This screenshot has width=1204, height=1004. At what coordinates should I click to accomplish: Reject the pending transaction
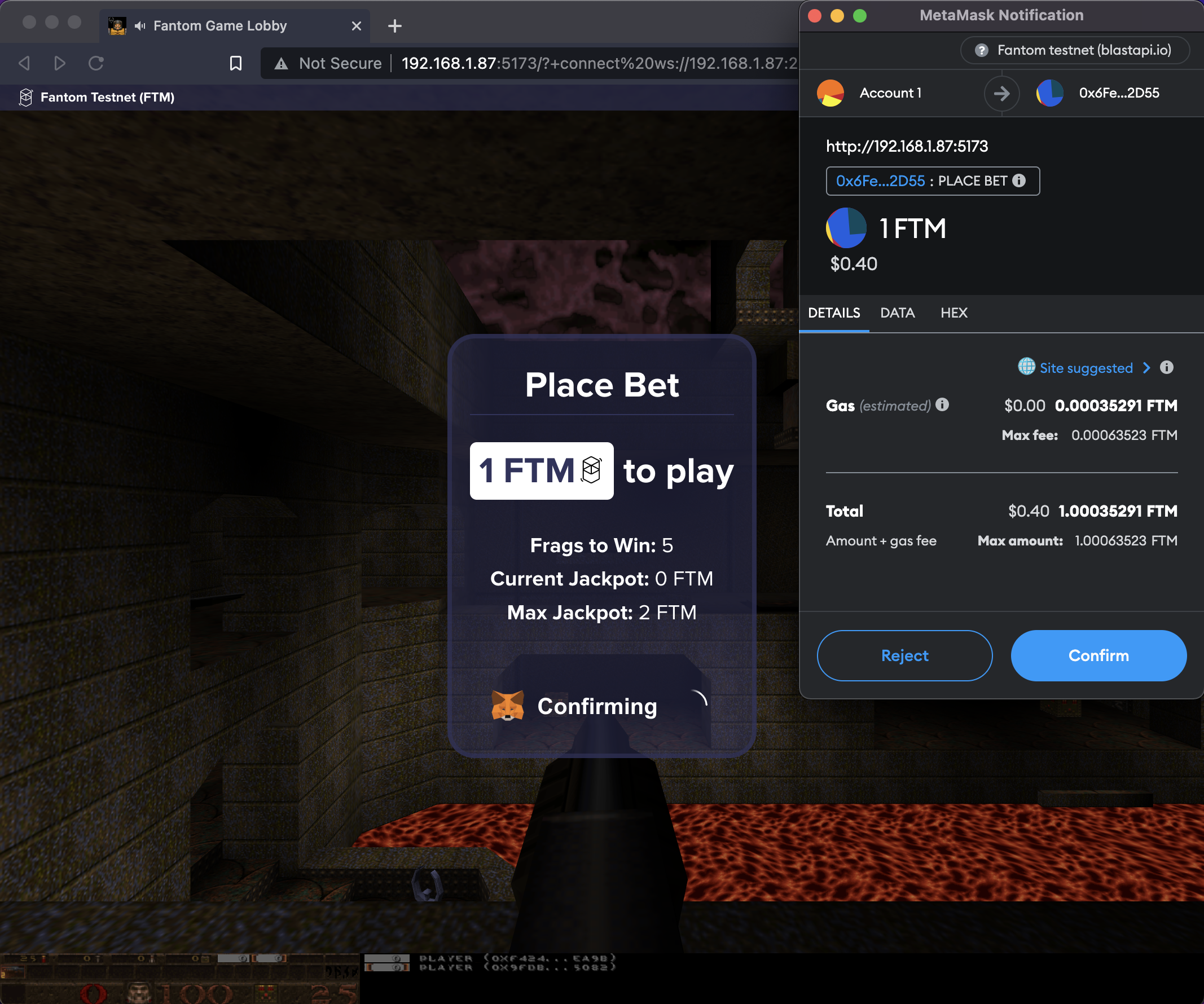[x=905, y=655]
